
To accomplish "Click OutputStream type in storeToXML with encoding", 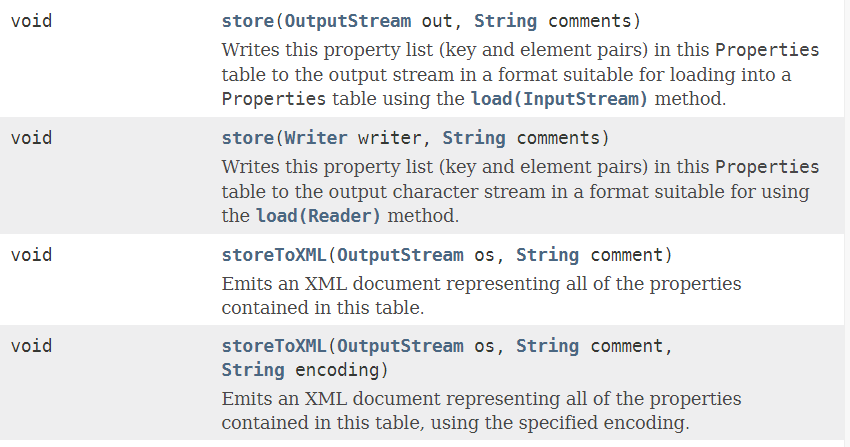I will pyautogui.click(x=400, y=346).
